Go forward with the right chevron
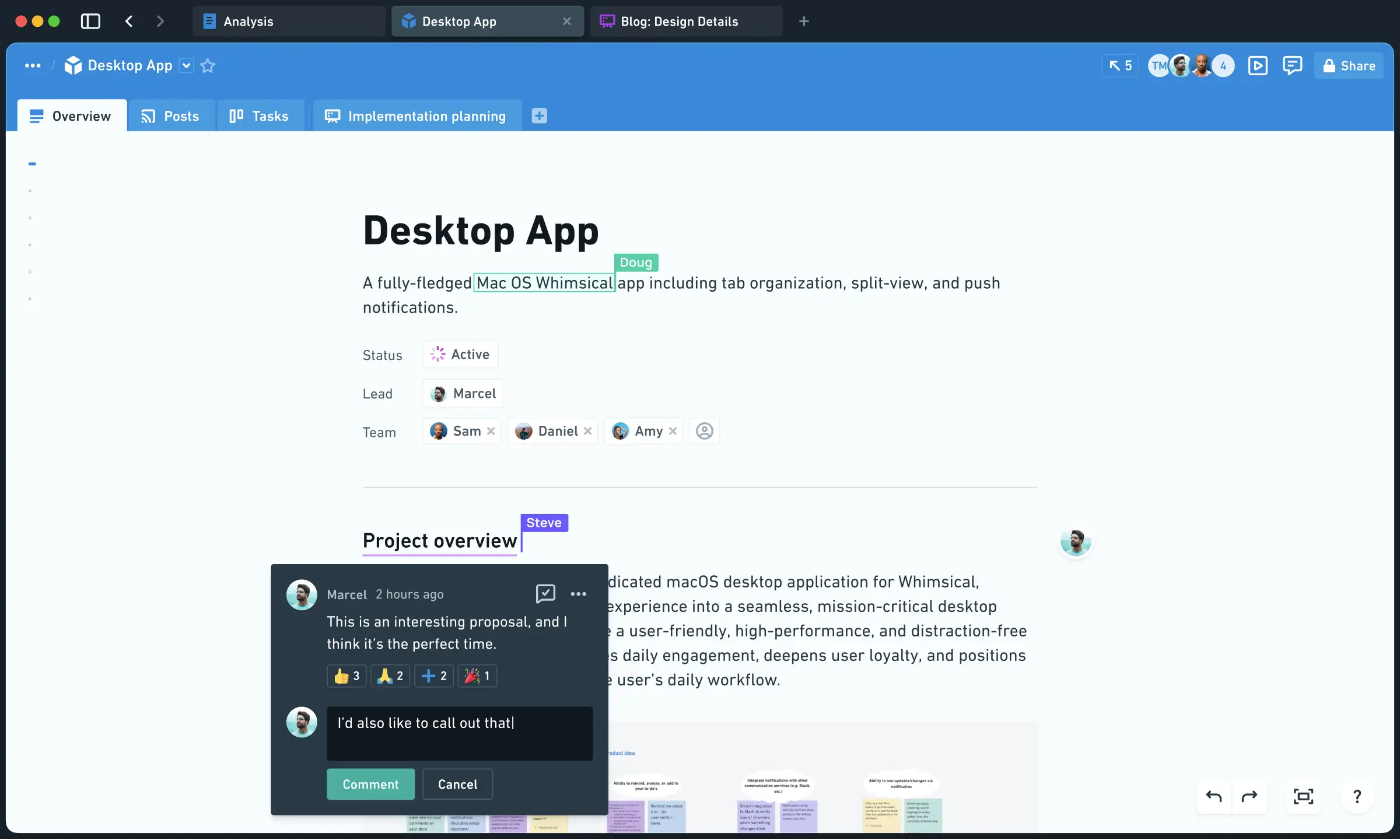The image size is (1400, 840). (160, 22)
